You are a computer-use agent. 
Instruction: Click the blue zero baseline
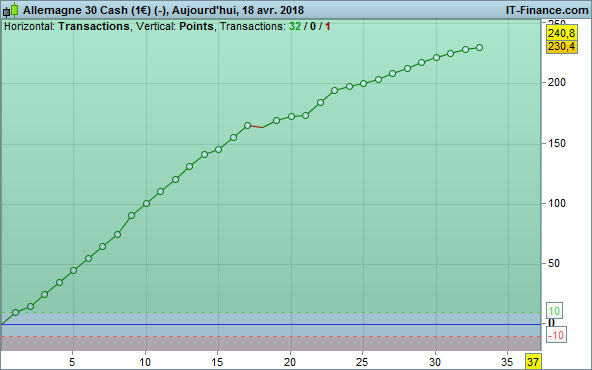(x=271, y=324)
